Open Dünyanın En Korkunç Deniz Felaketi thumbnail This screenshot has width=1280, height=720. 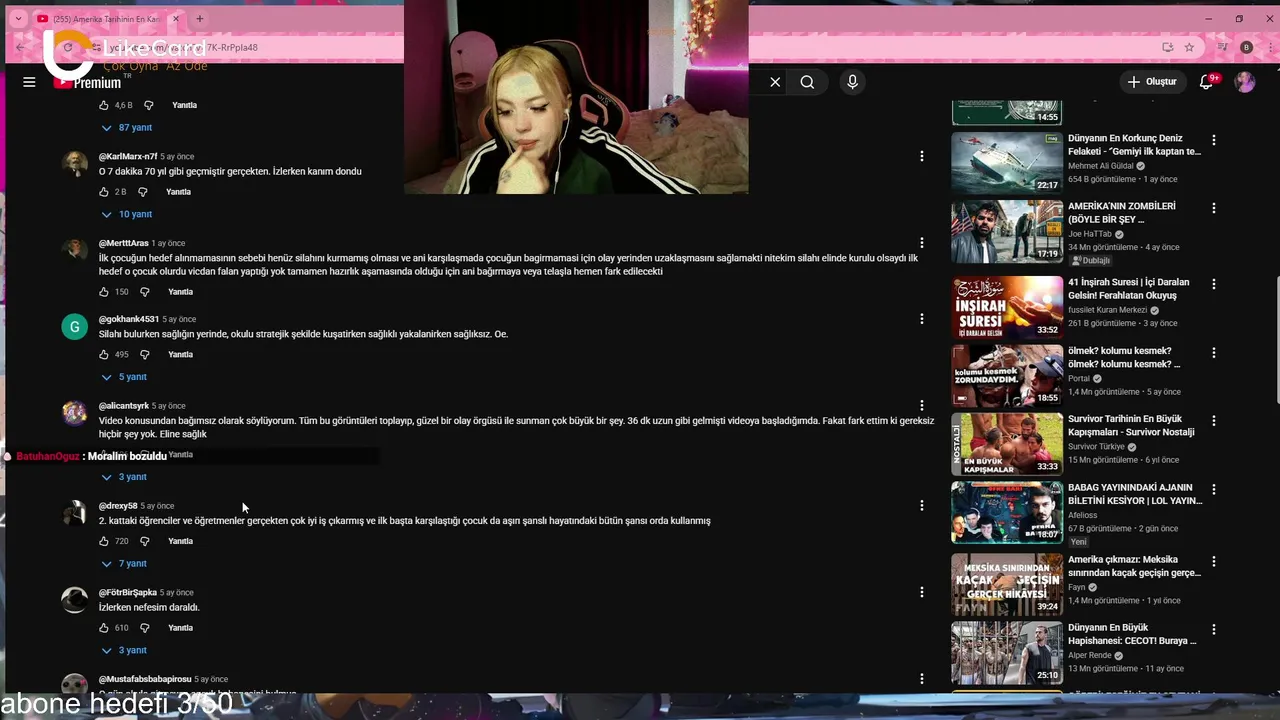pos(1007,162)
